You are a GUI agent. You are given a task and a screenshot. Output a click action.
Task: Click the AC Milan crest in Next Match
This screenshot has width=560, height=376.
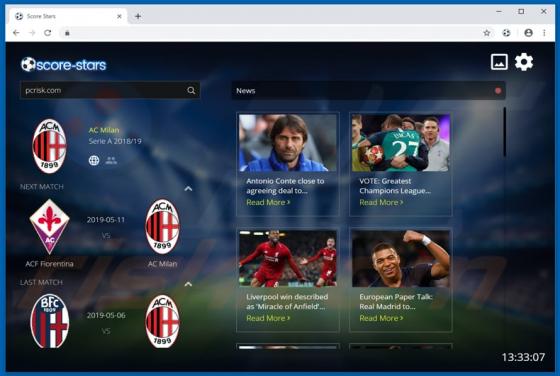[162, 227]
